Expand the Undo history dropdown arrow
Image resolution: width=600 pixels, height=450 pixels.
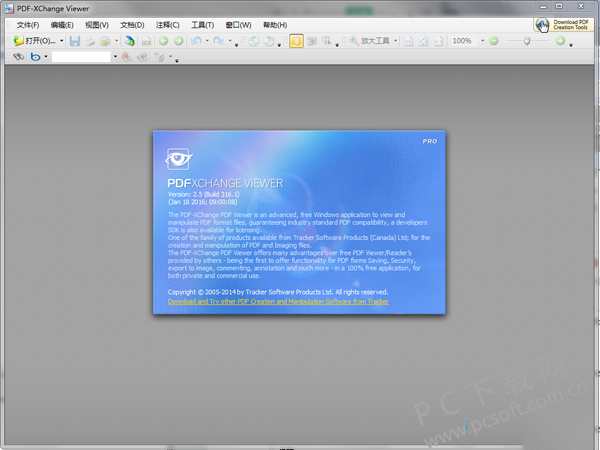coord(207,41)
